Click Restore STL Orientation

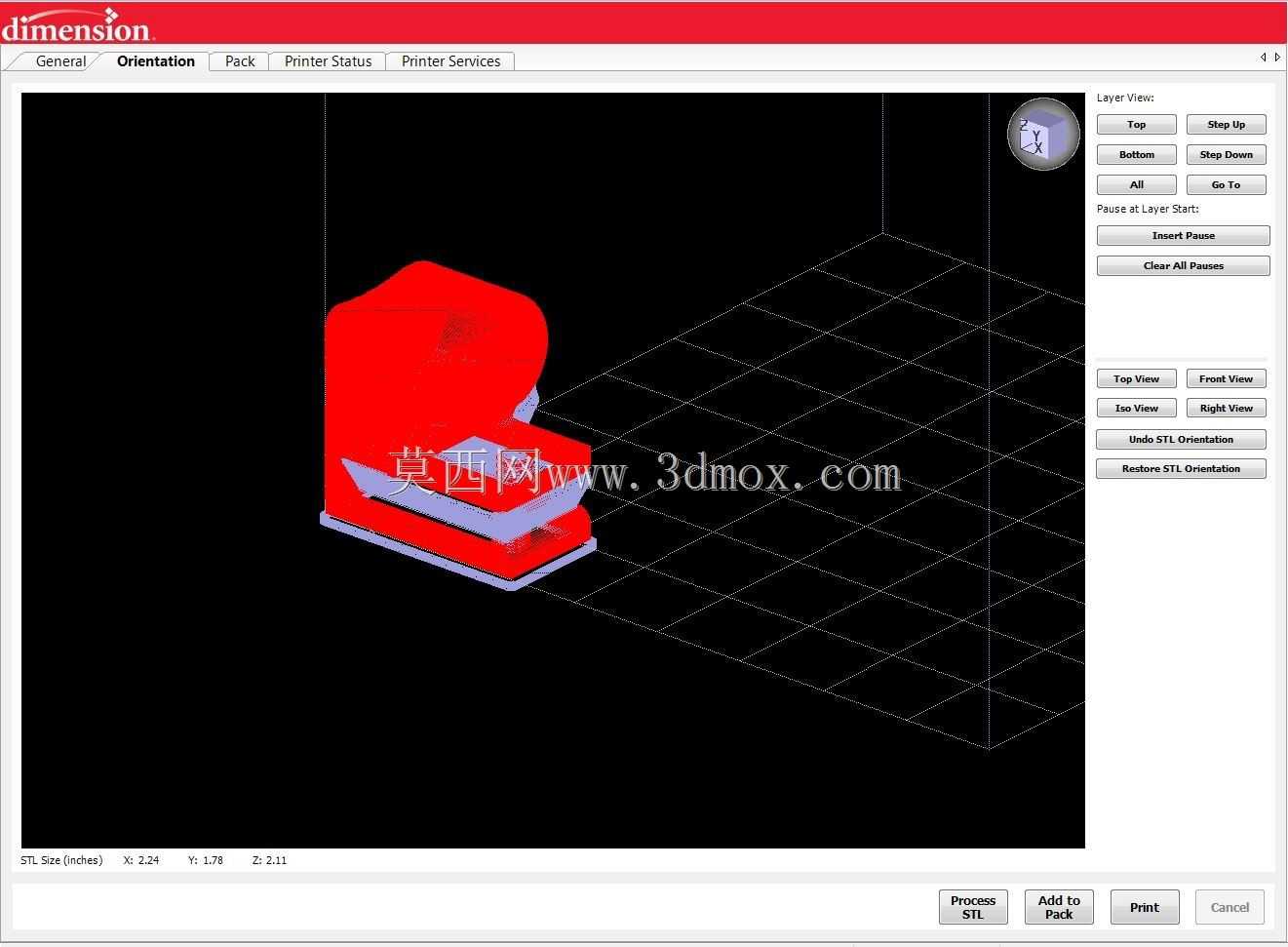click(1182, 469)
